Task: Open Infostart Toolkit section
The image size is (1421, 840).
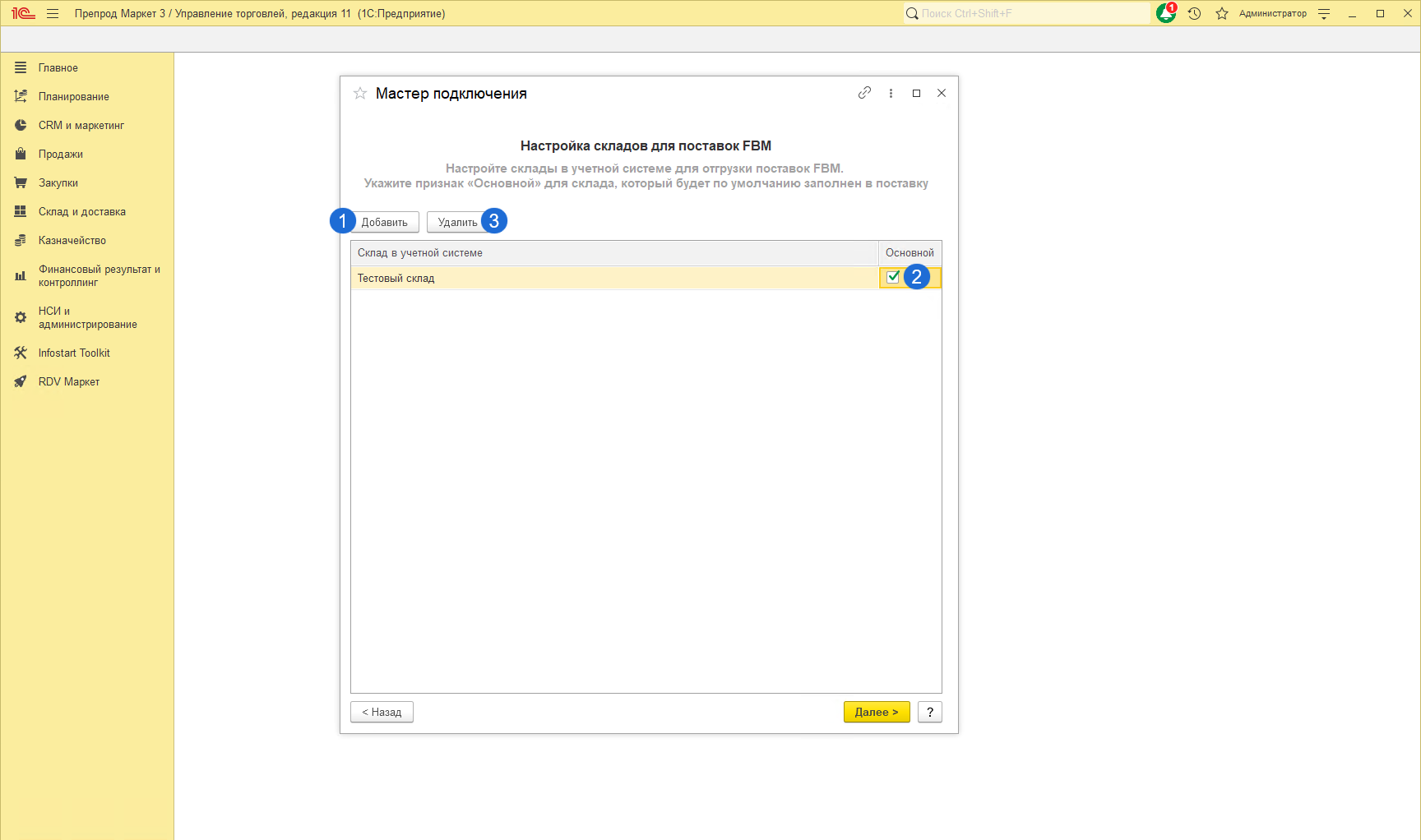Action: coord(74,353)
